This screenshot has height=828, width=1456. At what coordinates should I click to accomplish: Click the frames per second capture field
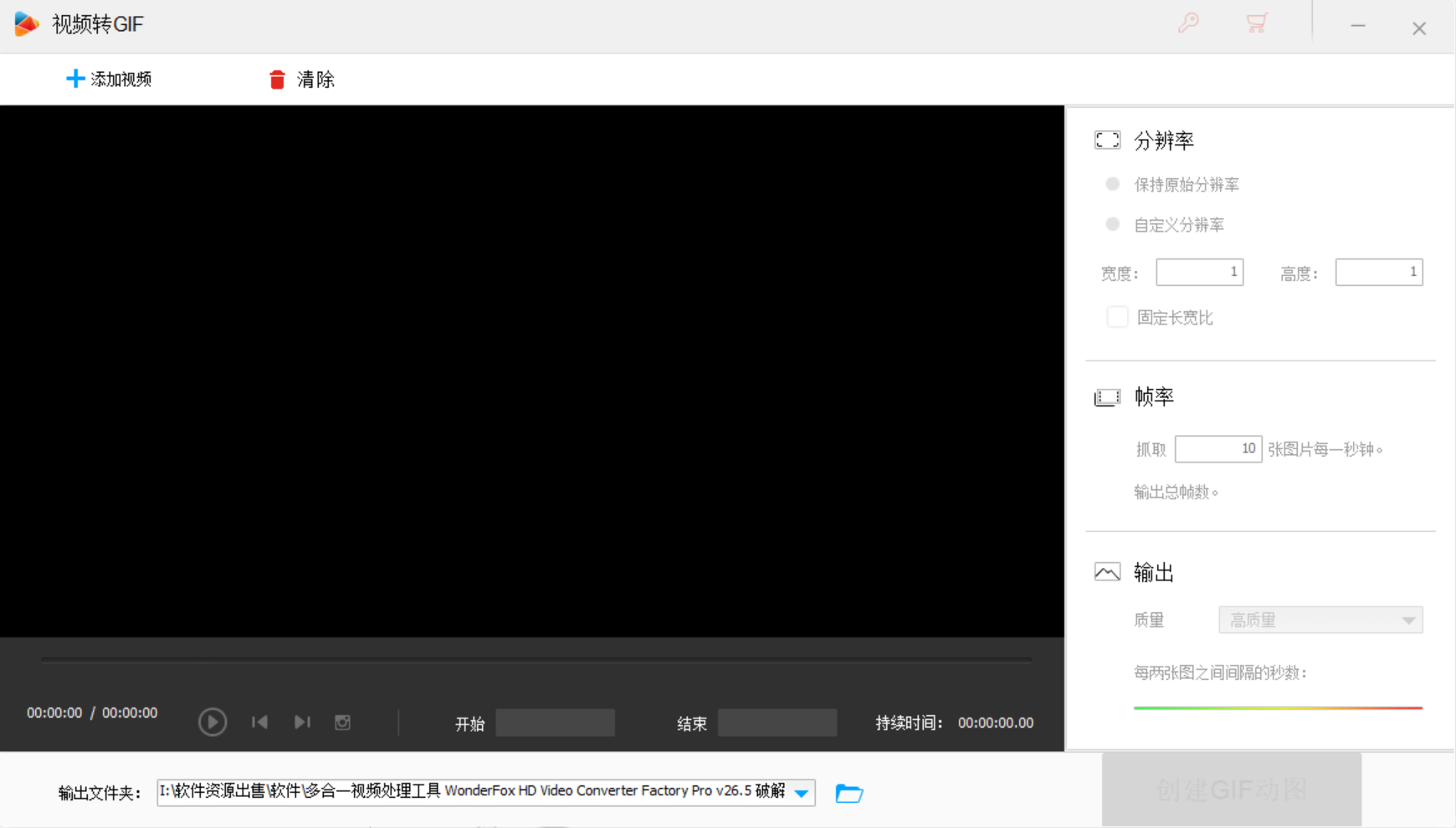[1218, 449]
